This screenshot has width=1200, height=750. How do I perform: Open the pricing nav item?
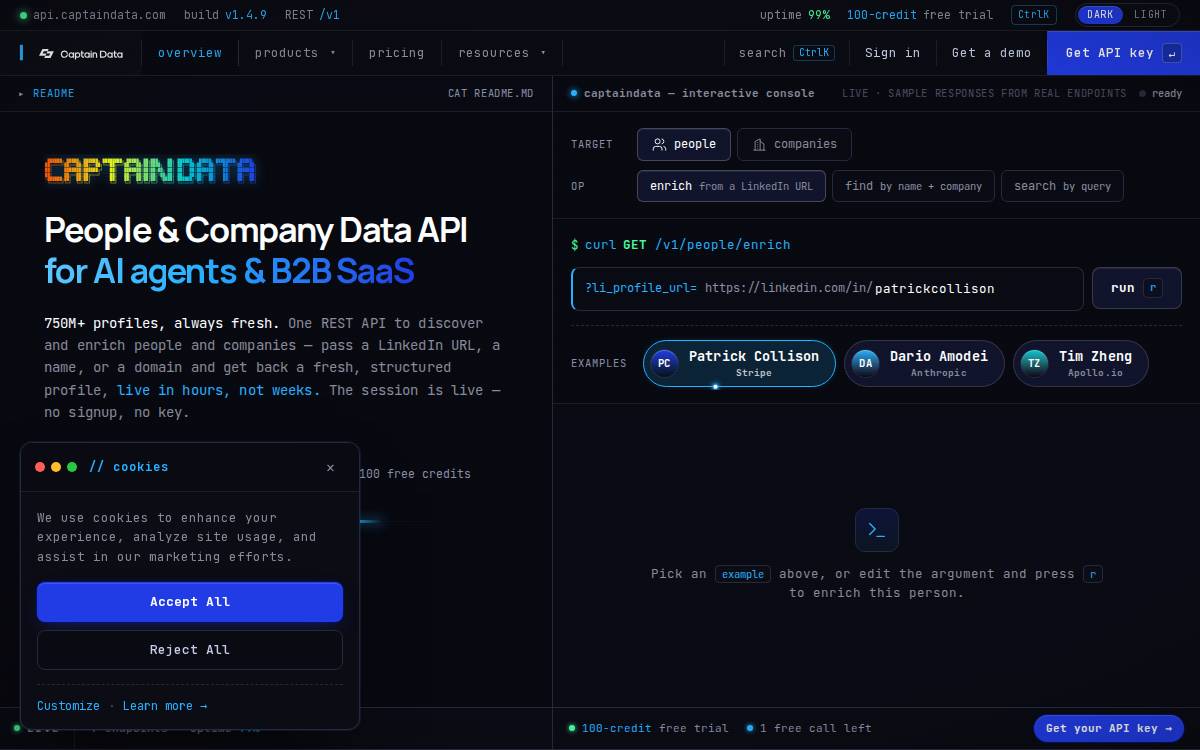[396, 53]
